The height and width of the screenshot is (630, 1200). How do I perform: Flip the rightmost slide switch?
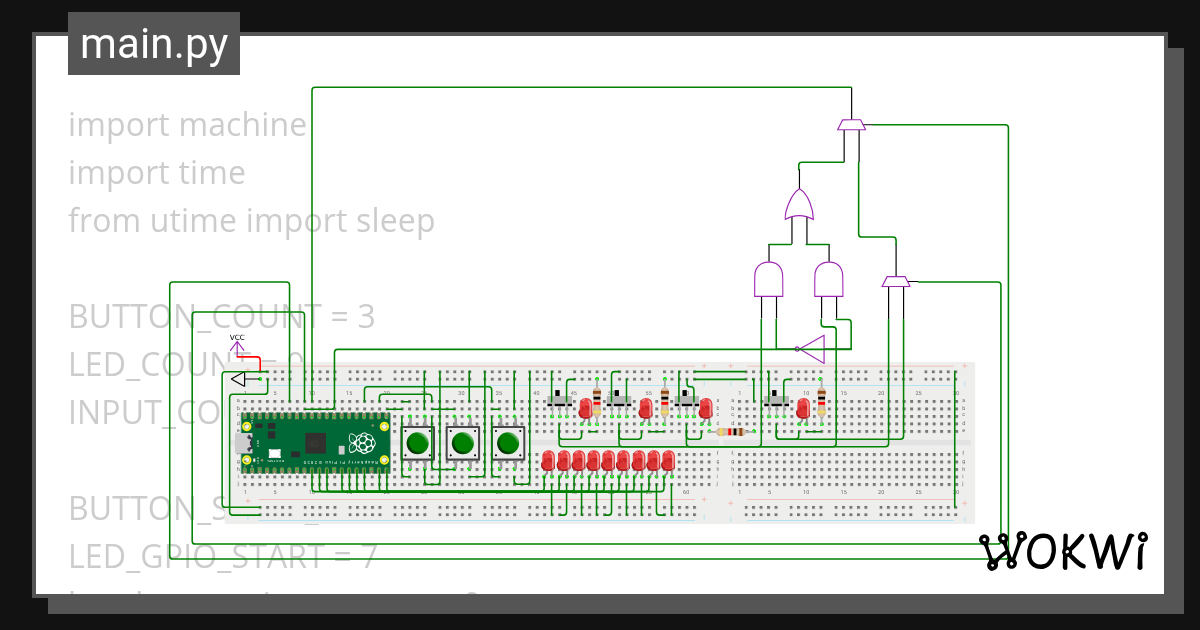(775, 398)
